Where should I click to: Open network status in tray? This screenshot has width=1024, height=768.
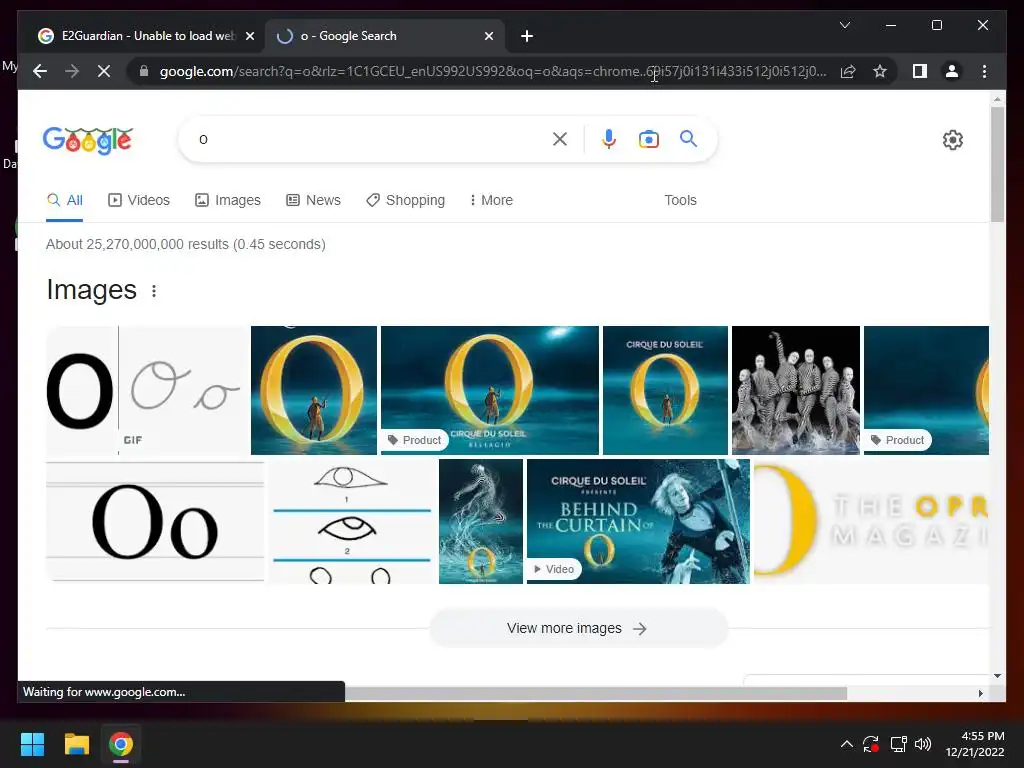coord(899,744)
